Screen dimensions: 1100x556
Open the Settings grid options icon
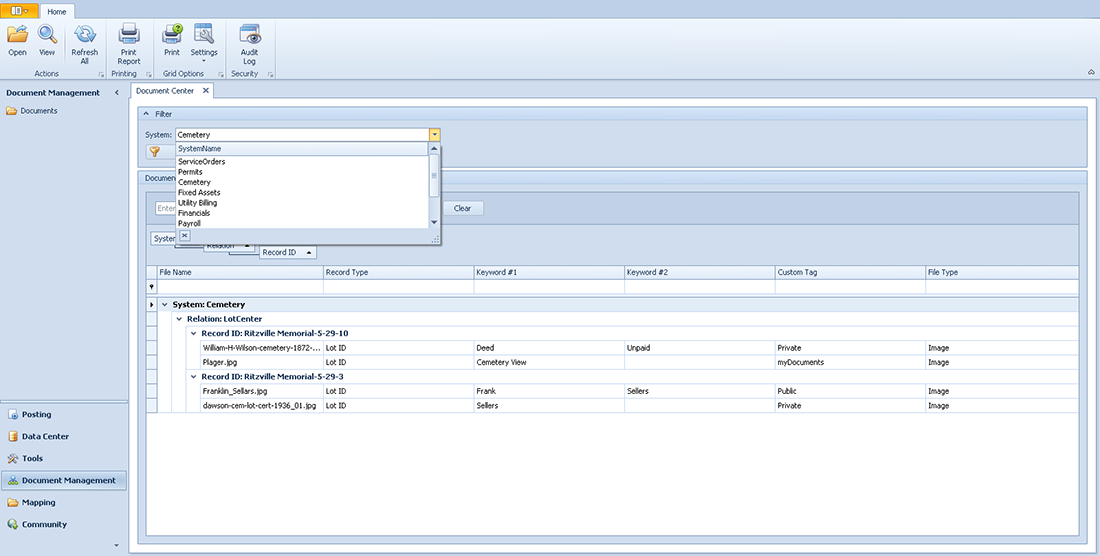203,43
